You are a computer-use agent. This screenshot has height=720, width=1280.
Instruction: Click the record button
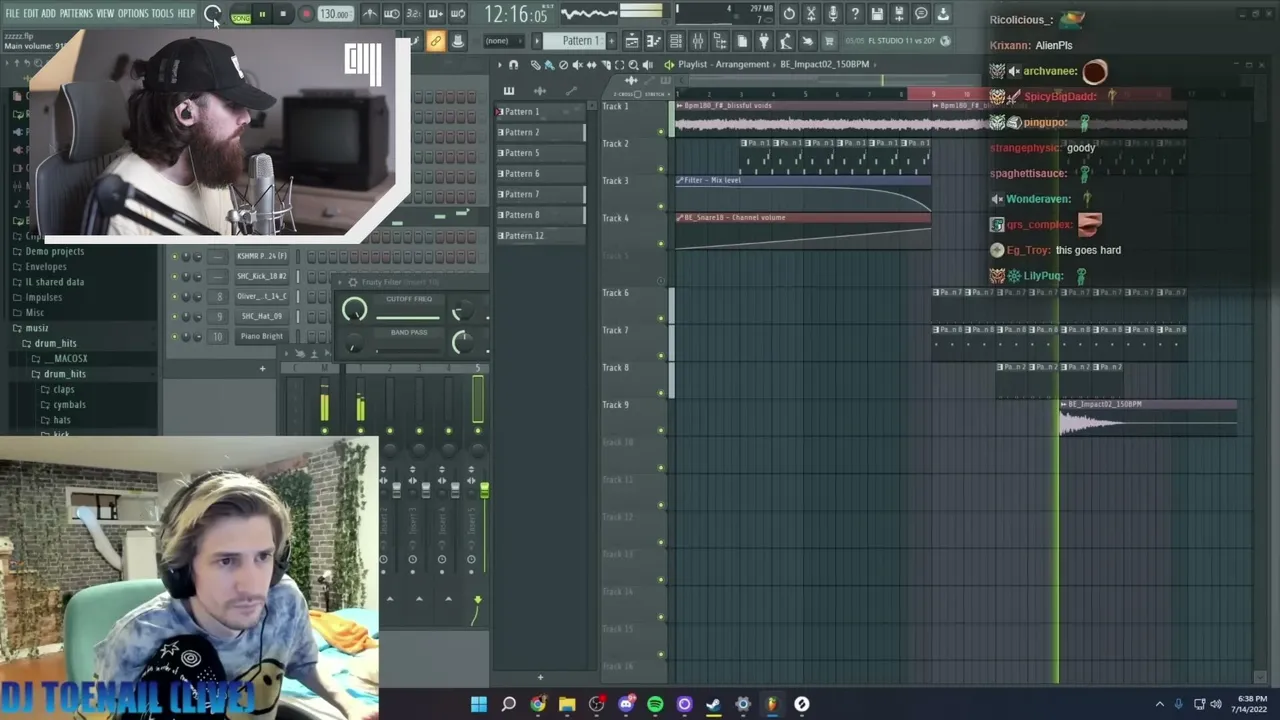(306, 14)
